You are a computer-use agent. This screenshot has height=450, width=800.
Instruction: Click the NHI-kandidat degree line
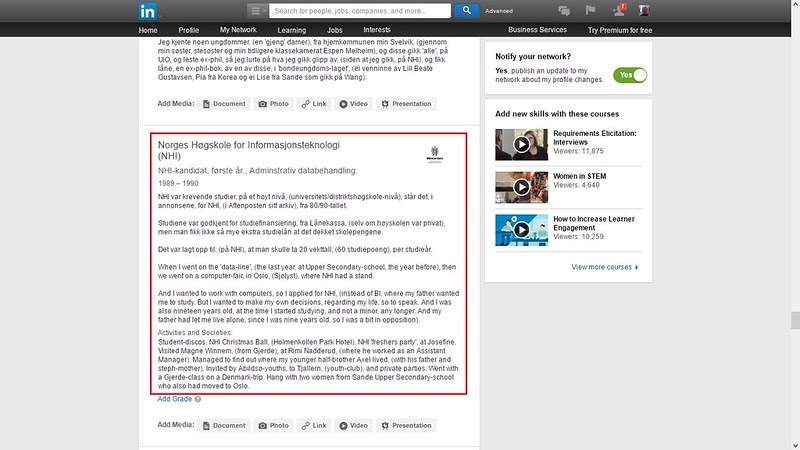coord(257,170)
